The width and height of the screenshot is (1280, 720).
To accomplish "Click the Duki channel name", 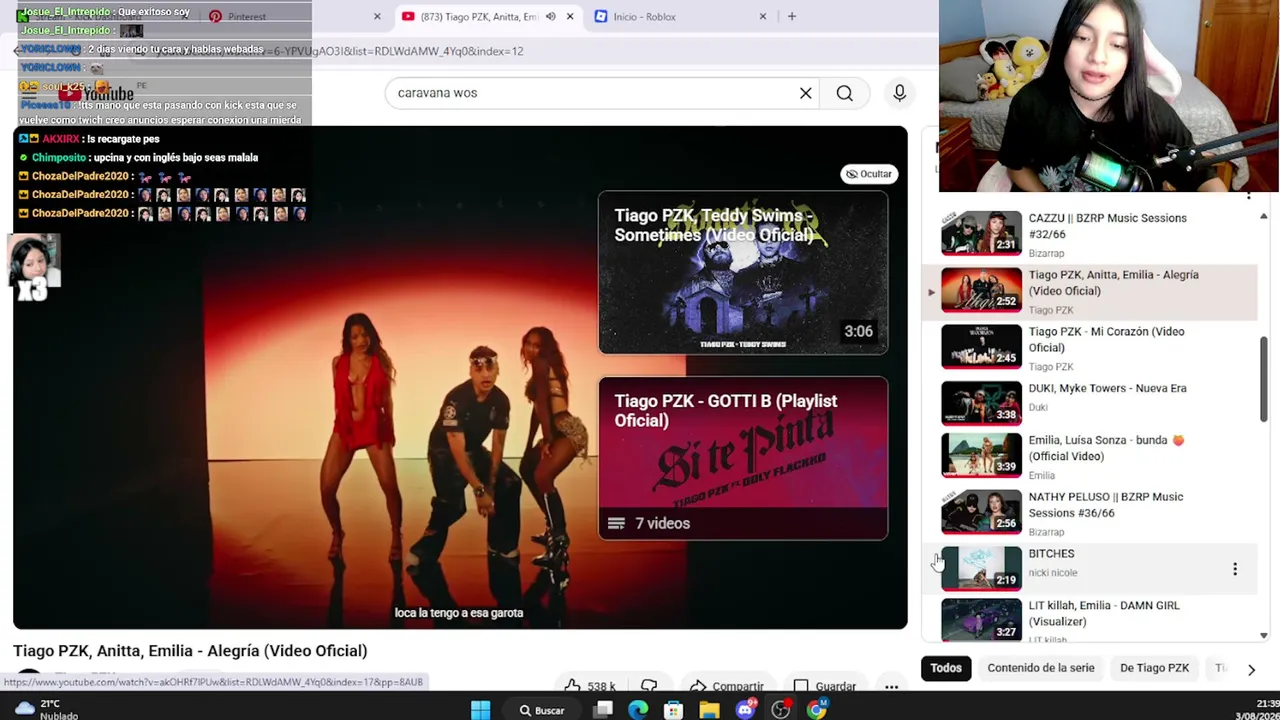I will point(1038,407).
